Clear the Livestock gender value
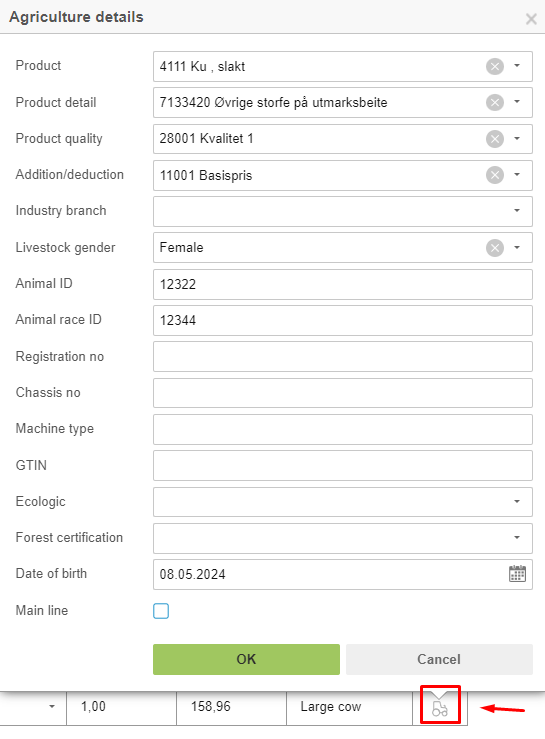This screenshot has width=545, height=739. pos(495,247)
